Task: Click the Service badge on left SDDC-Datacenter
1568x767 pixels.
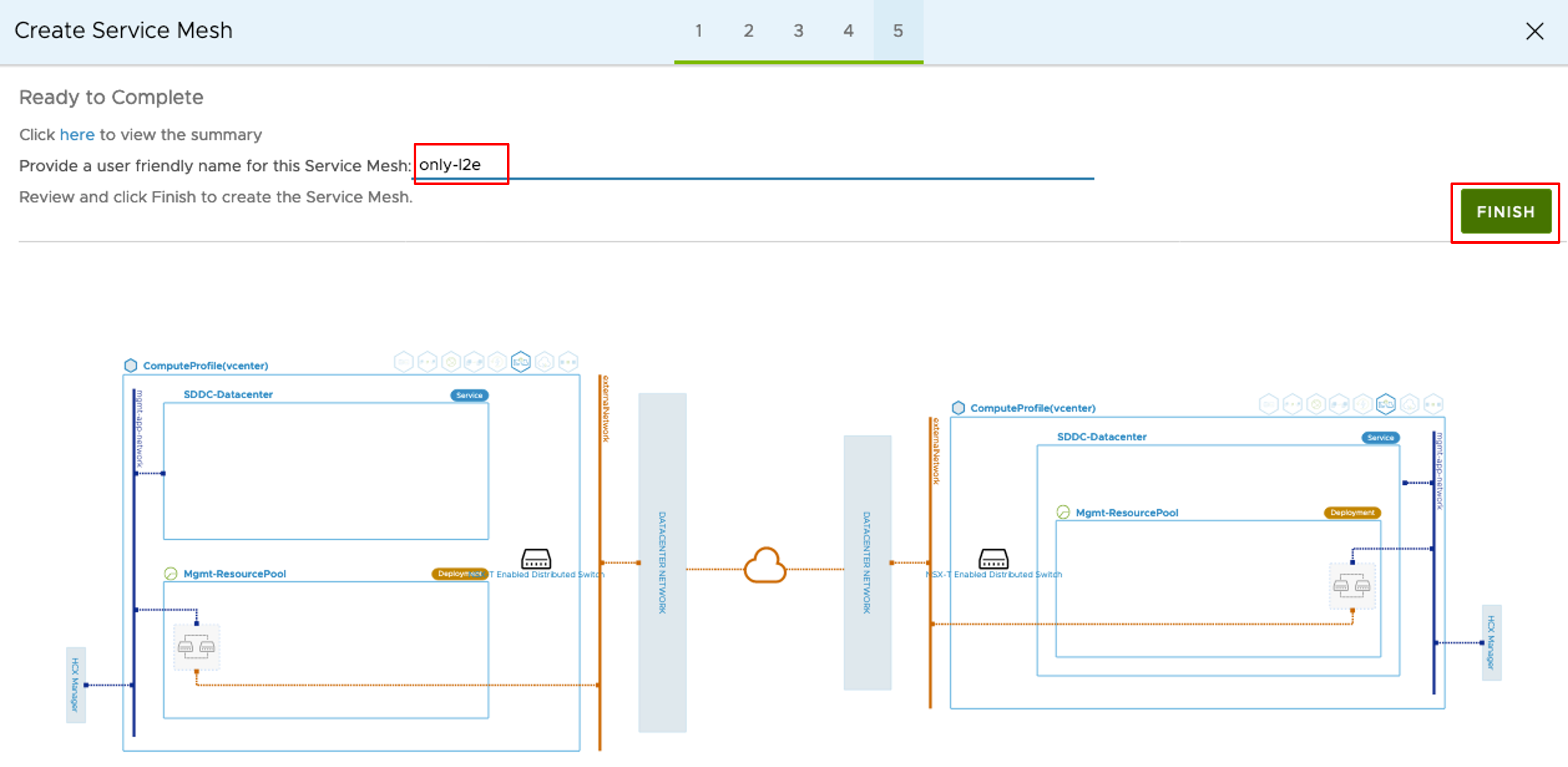Action: click(x=469, y=395)
